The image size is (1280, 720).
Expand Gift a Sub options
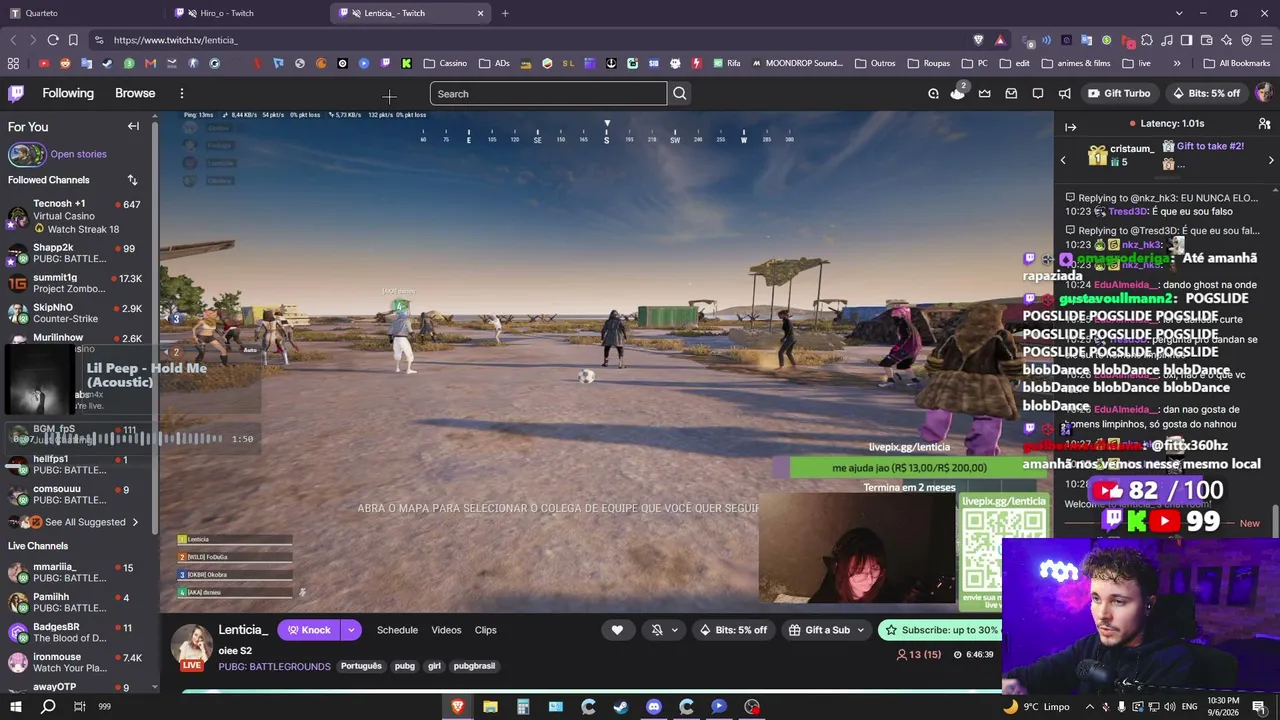(860, 630)
